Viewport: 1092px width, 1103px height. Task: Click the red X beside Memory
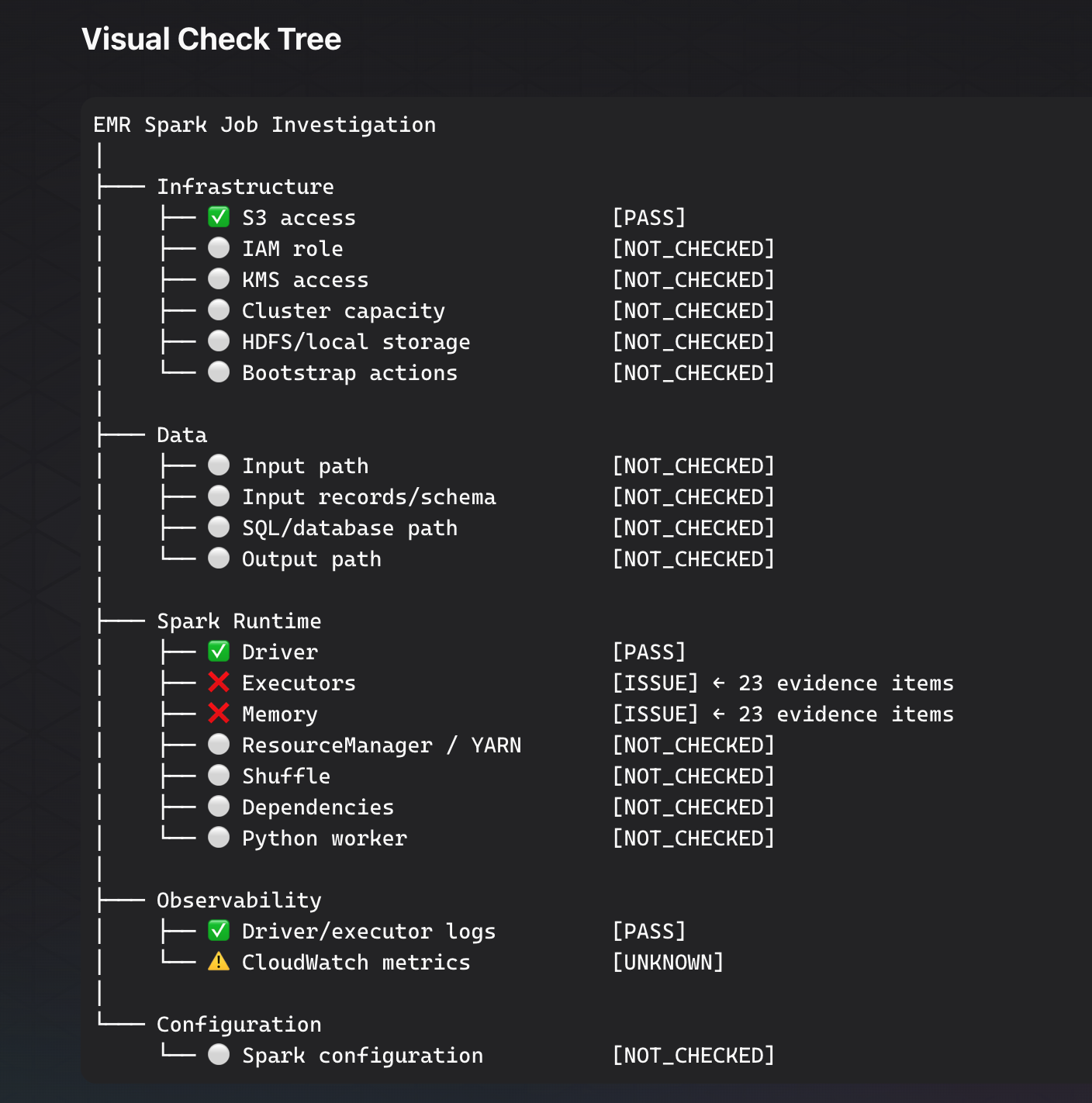(x=219, y=714)
